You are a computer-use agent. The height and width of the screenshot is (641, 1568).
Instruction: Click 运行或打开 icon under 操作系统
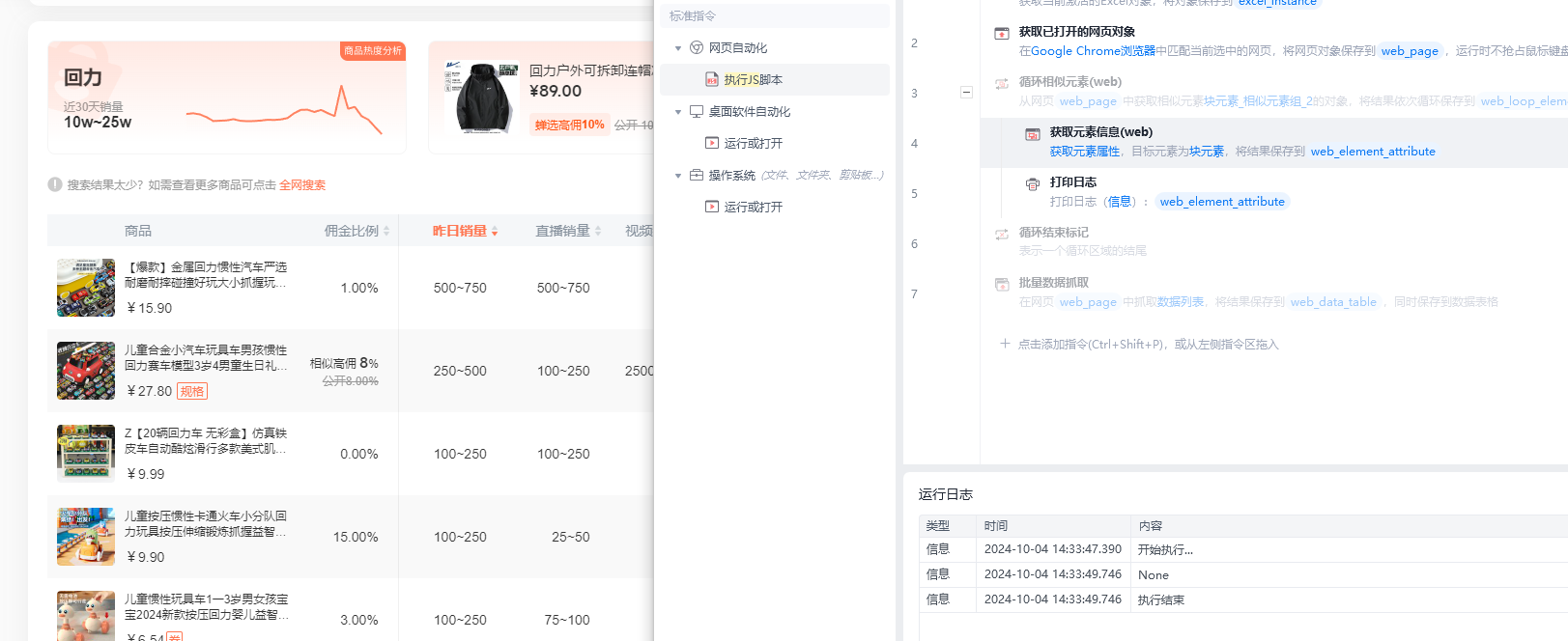point(712,207)
